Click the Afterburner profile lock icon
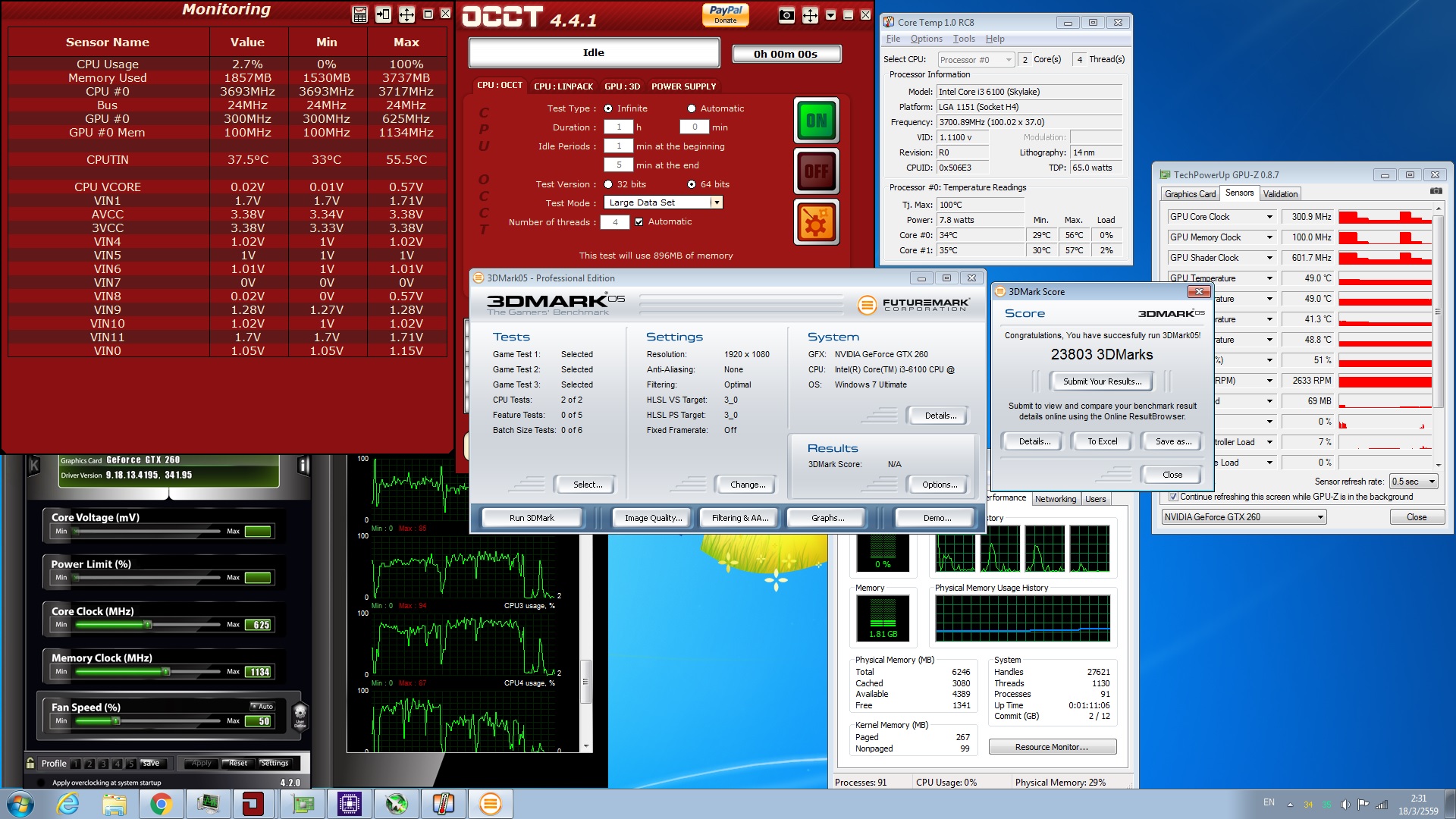1456x819 pixels. point(30,763)
